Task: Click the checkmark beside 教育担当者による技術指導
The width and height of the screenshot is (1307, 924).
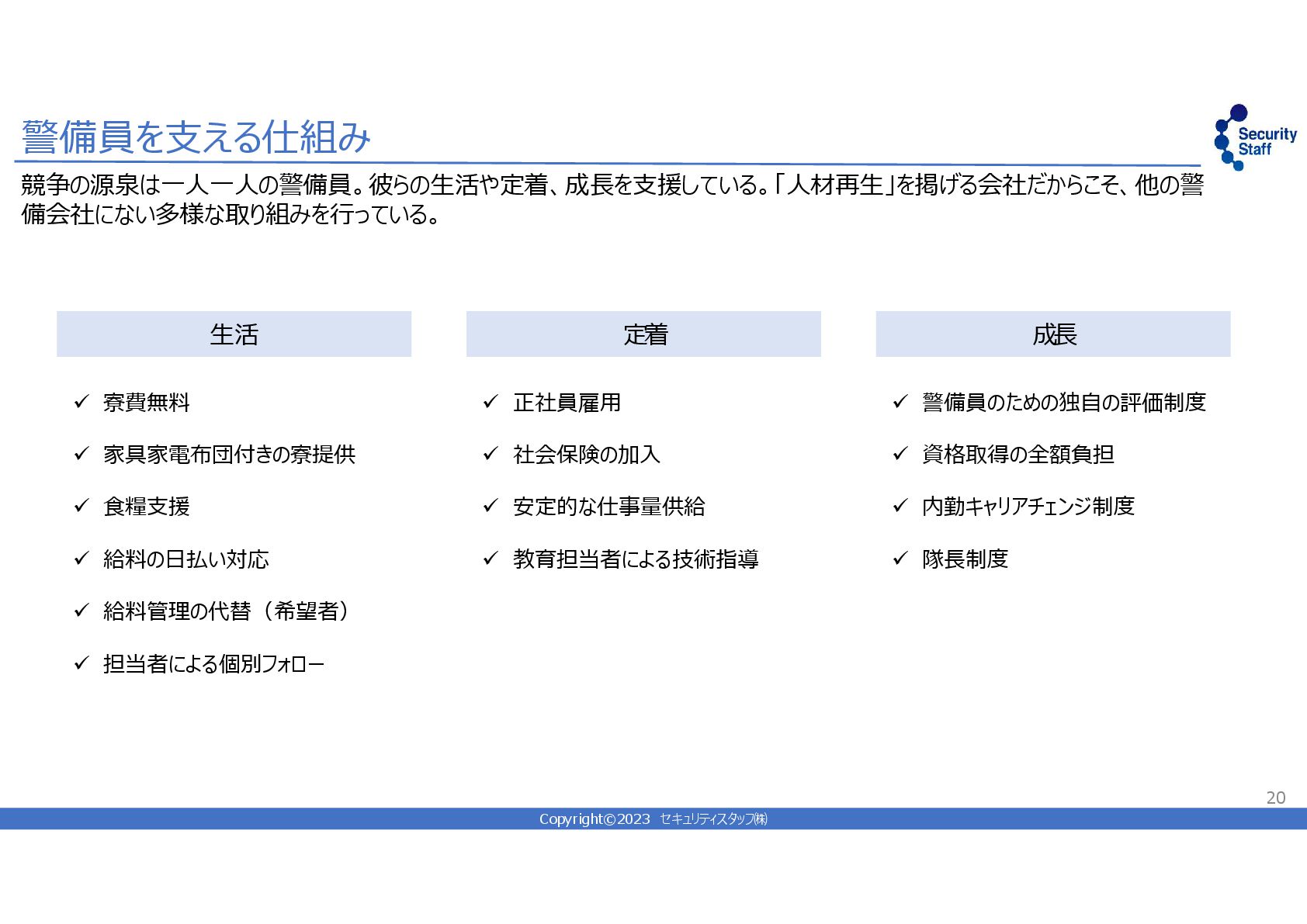Action: point(491,559)
